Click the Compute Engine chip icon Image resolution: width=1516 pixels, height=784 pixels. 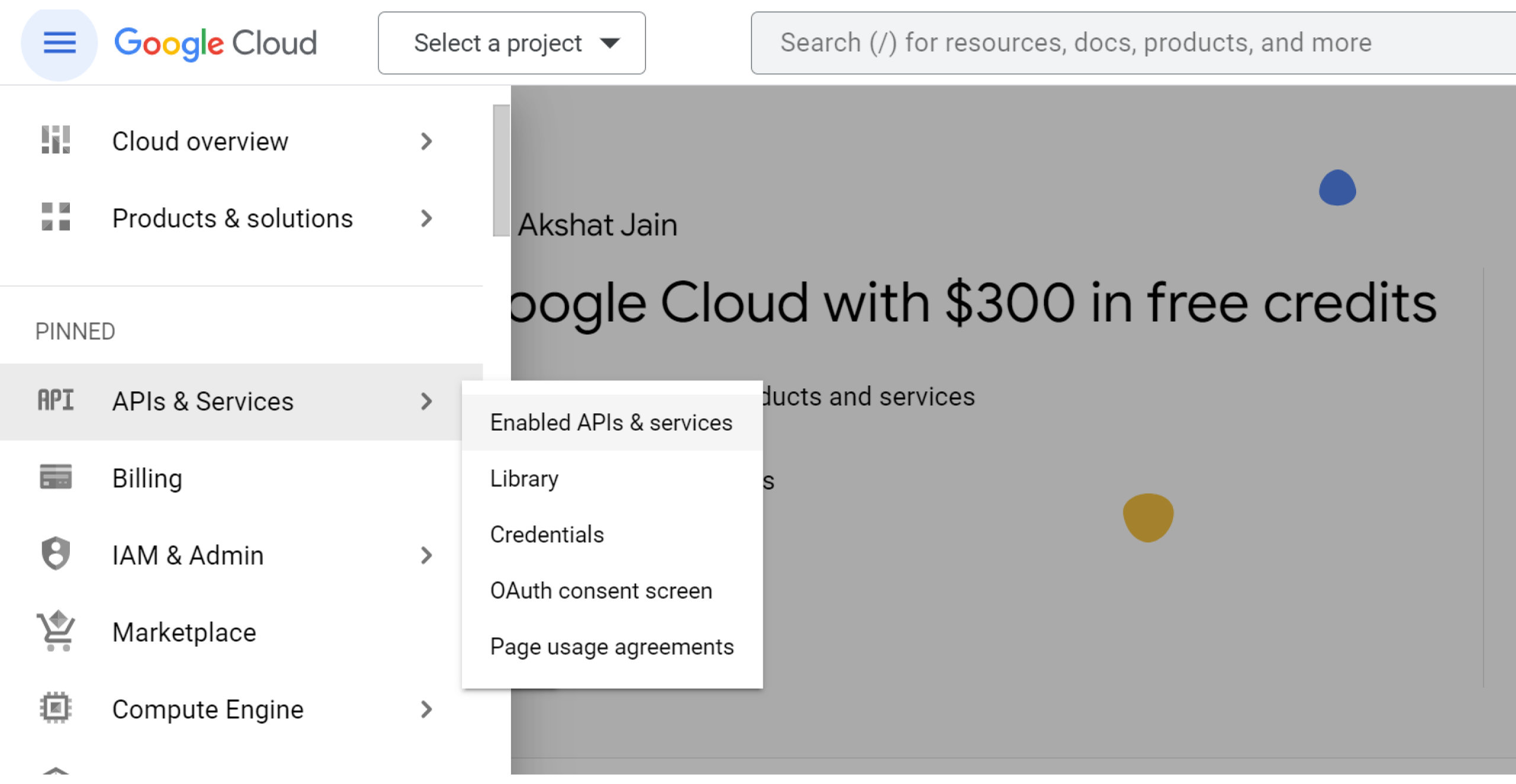click(56, 708)
